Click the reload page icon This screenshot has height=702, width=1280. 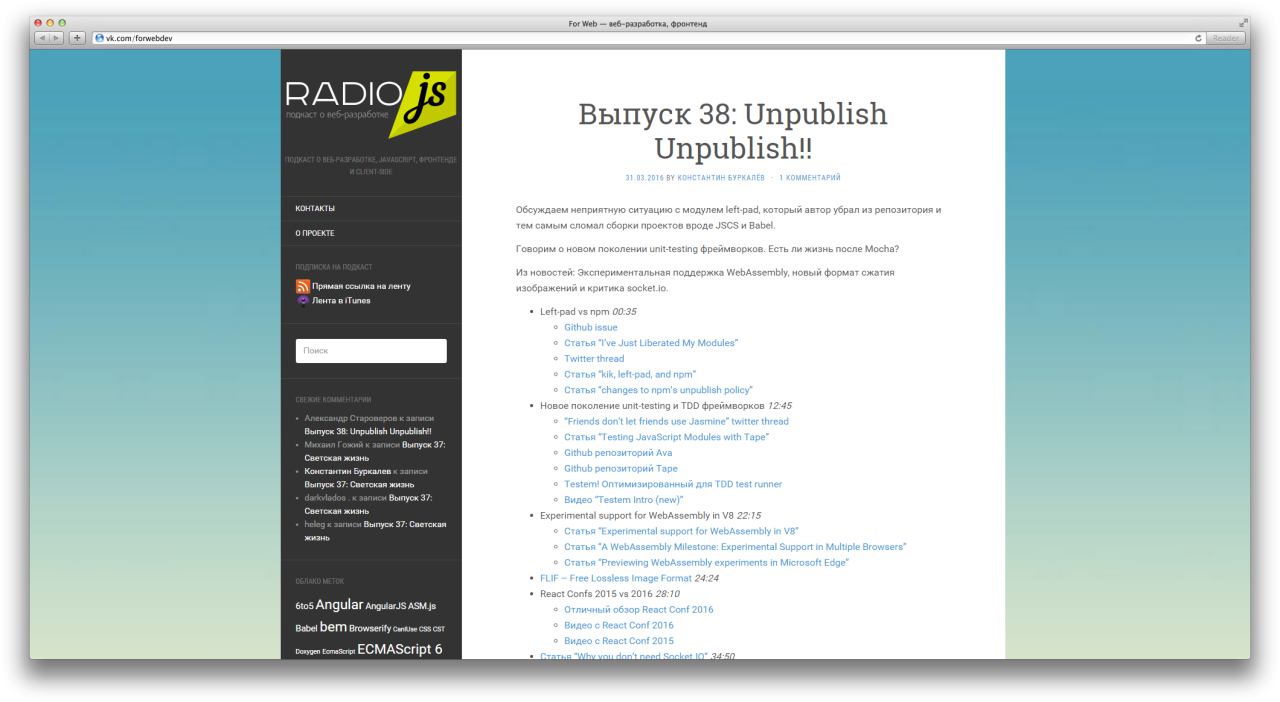coord(1199,38)
